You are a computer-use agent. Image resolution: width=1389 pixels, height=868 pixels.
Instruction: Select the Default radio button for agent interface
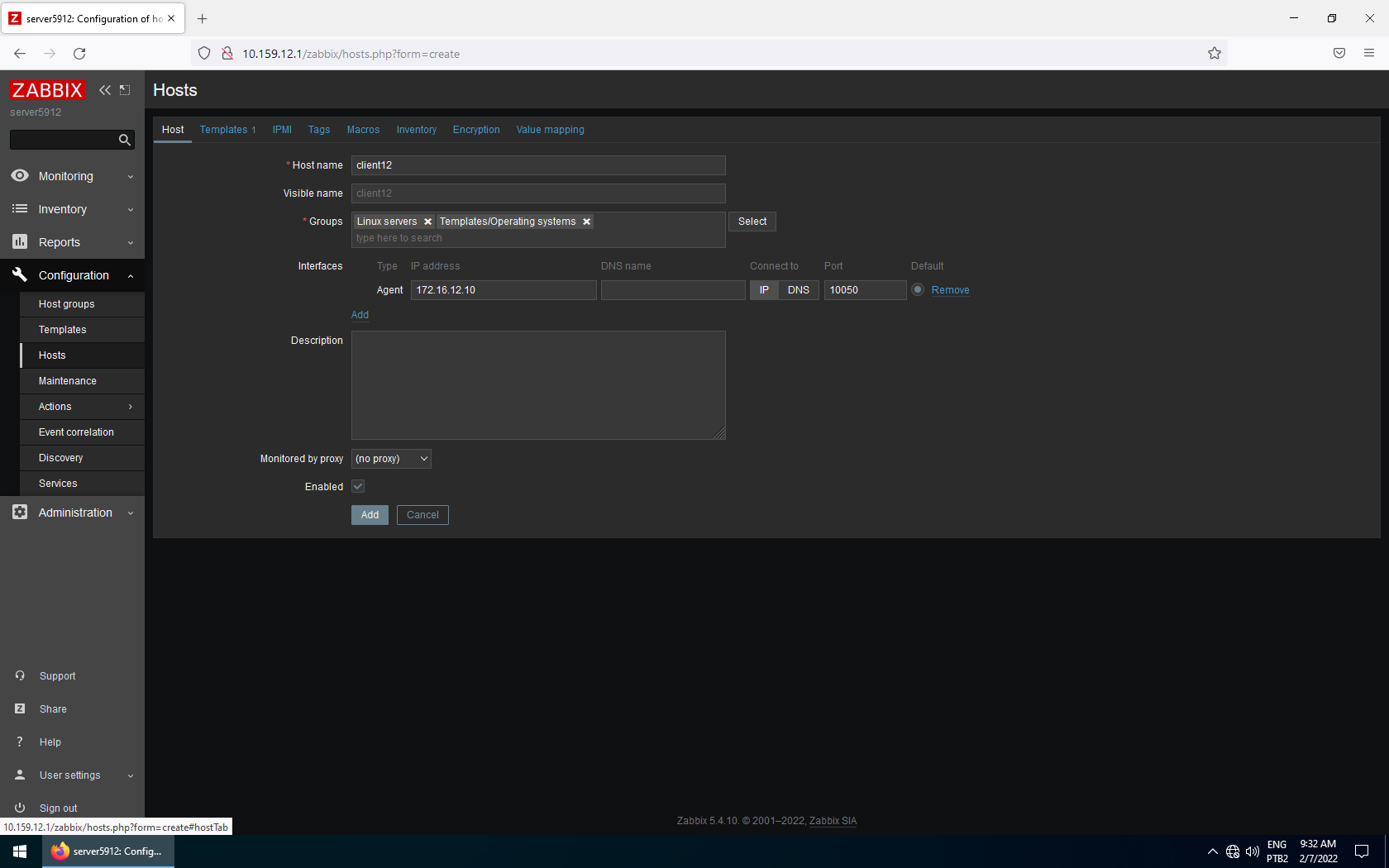click(x=918, y=289)
